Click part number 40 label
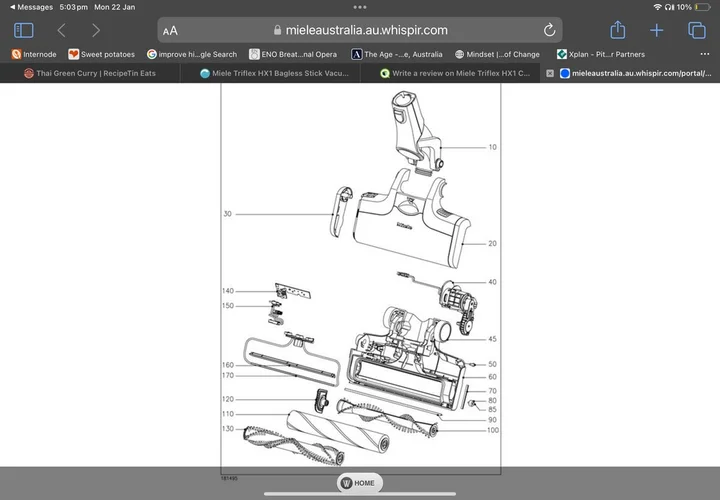720x500 pixels. click(492, 282)
